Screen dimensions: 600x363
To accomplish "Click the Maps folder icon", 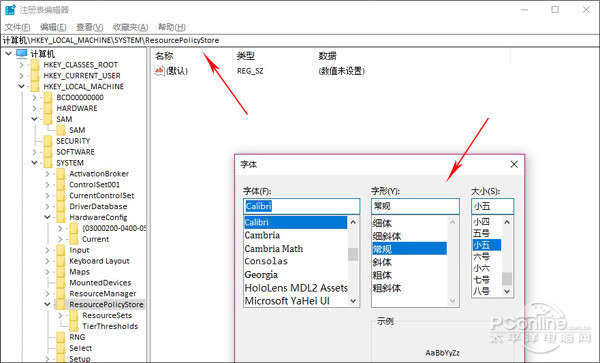I will point(61,272).
